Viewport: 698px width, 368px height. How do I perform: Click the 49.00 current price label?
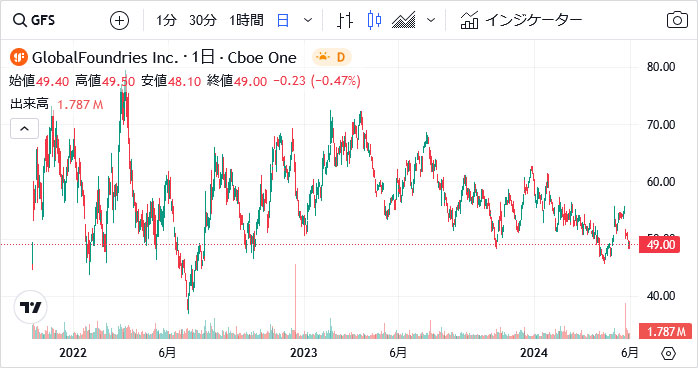pos(660,245)
